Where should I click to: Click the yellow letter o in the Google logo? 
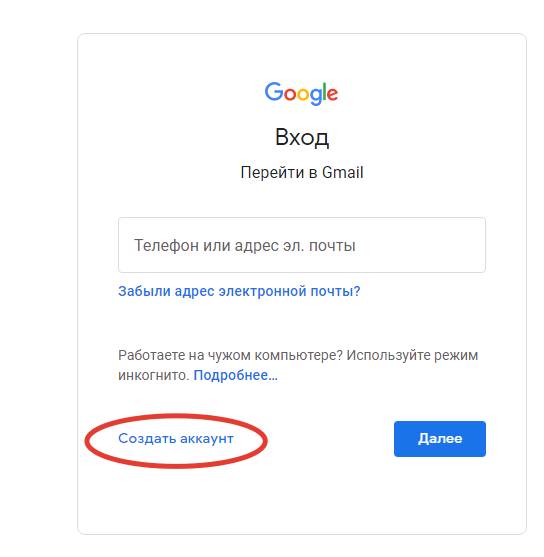click(304, 94)
